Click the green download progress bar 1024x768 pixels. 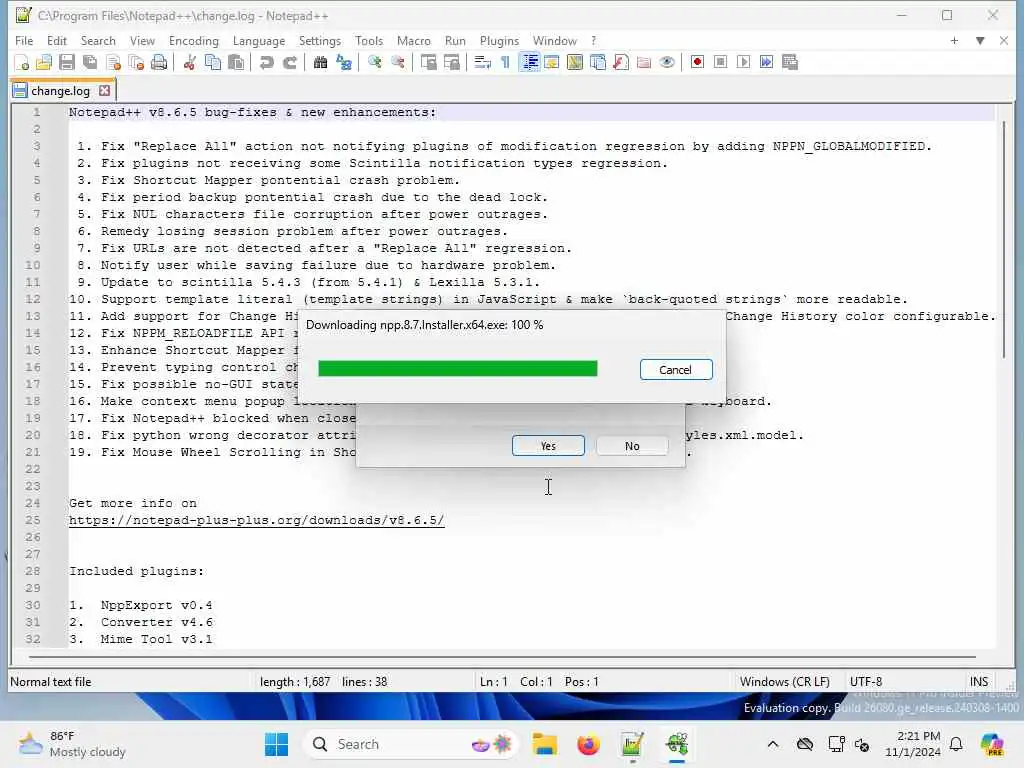coord(458,369)
